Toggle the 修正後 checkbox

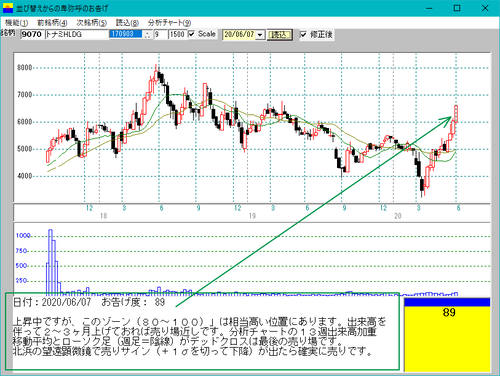303,34
